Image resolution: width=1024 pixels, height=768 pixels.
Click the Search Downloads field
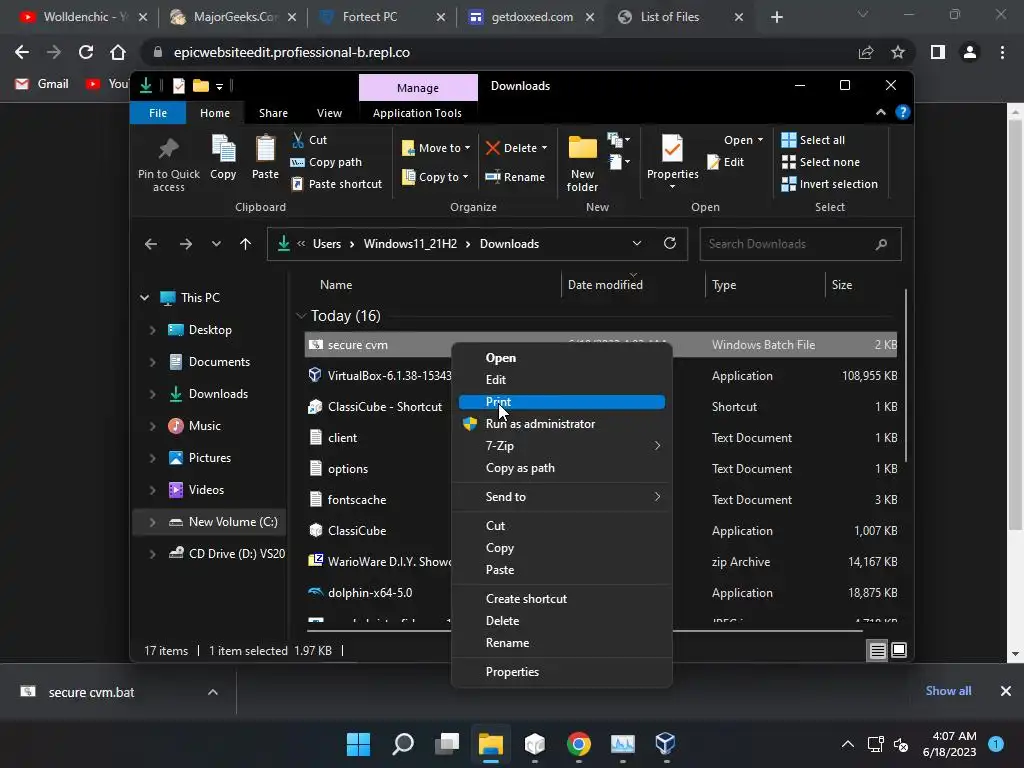pyautogui.click(x=800, y=244)
